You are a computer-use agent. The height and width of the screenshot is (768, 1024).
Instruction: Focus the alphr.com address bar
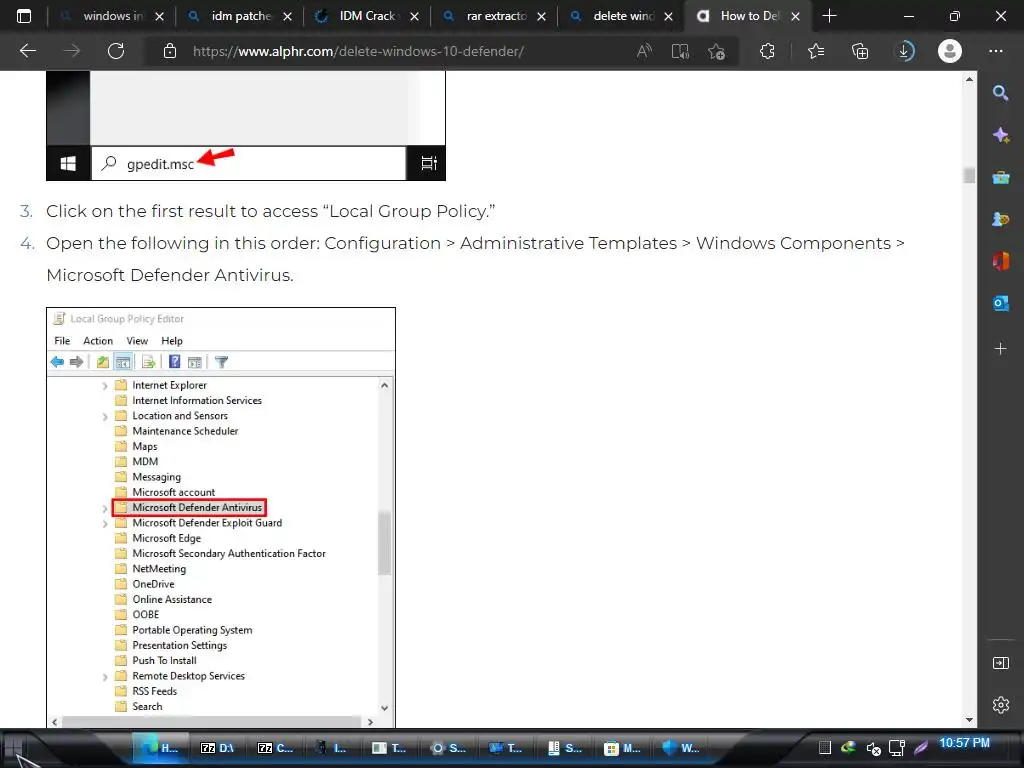coord(358,51)
